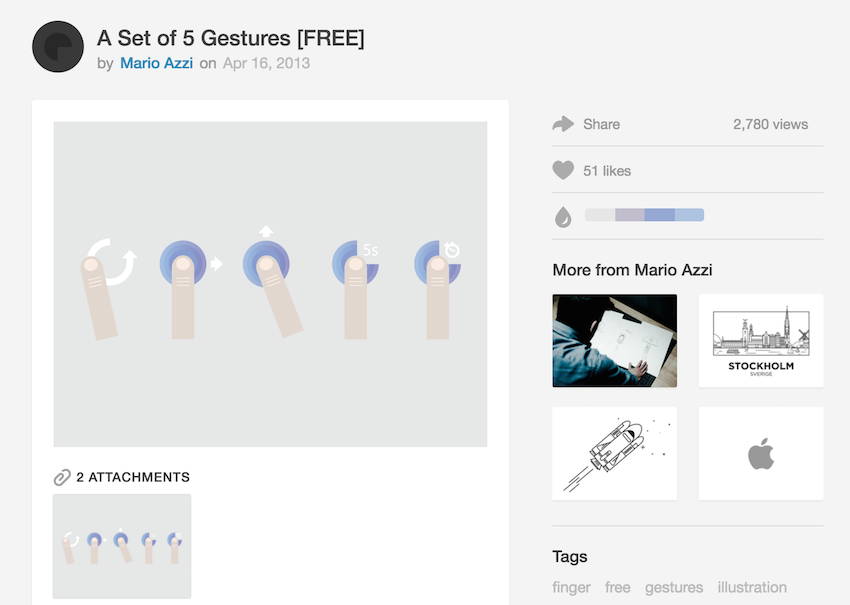Select the 'illustration' tag
This screenshot has width=850, height=605.
(752, 587)
